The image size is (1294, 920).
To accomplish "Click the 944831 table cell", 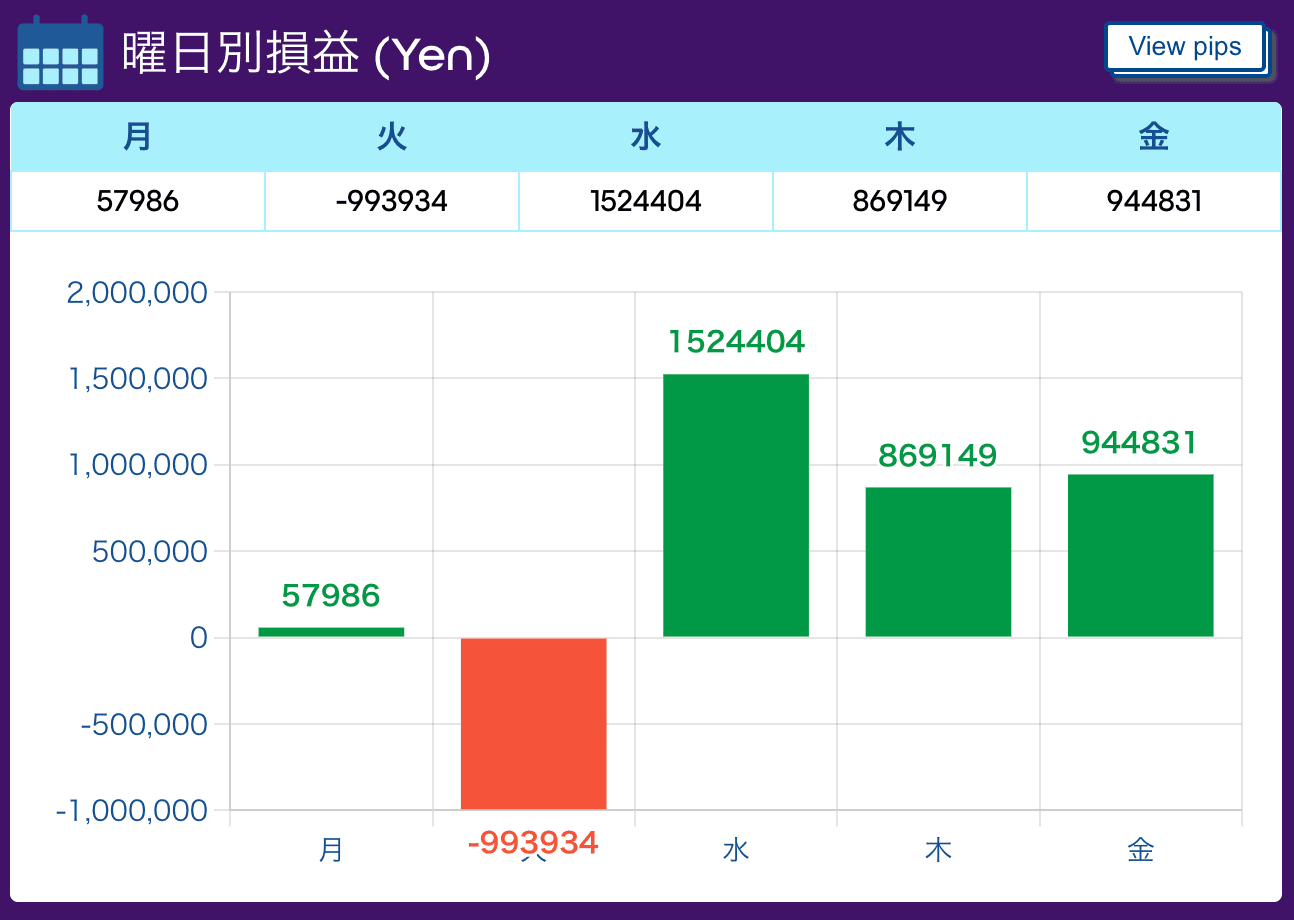I will (x=1154, y=201).
